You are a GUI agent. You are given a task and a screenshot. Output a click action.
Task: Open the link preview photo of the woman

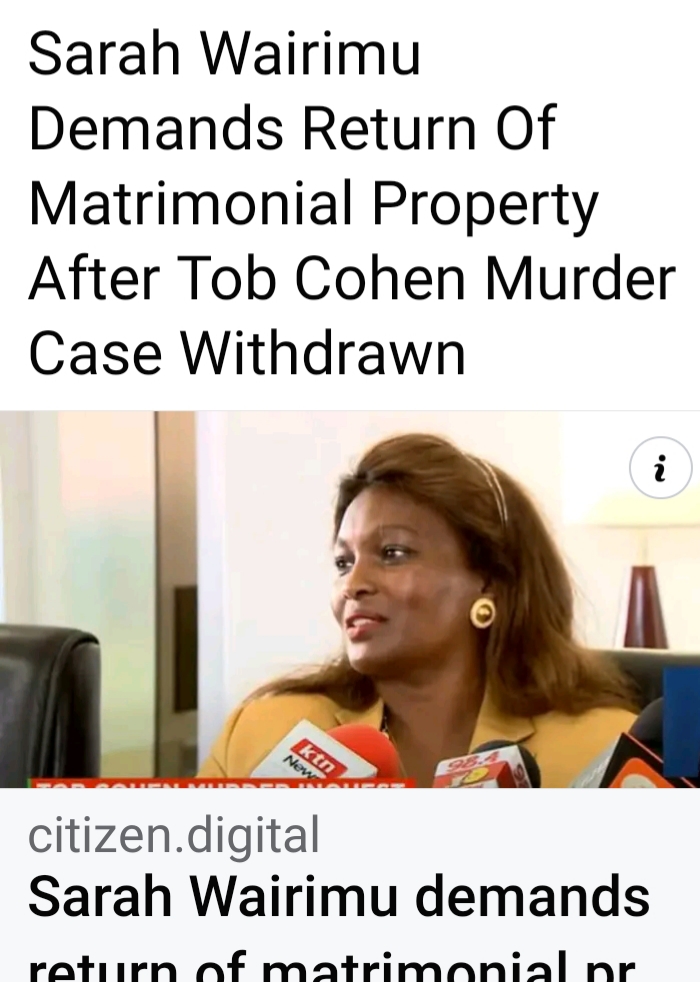coord(350,599)
